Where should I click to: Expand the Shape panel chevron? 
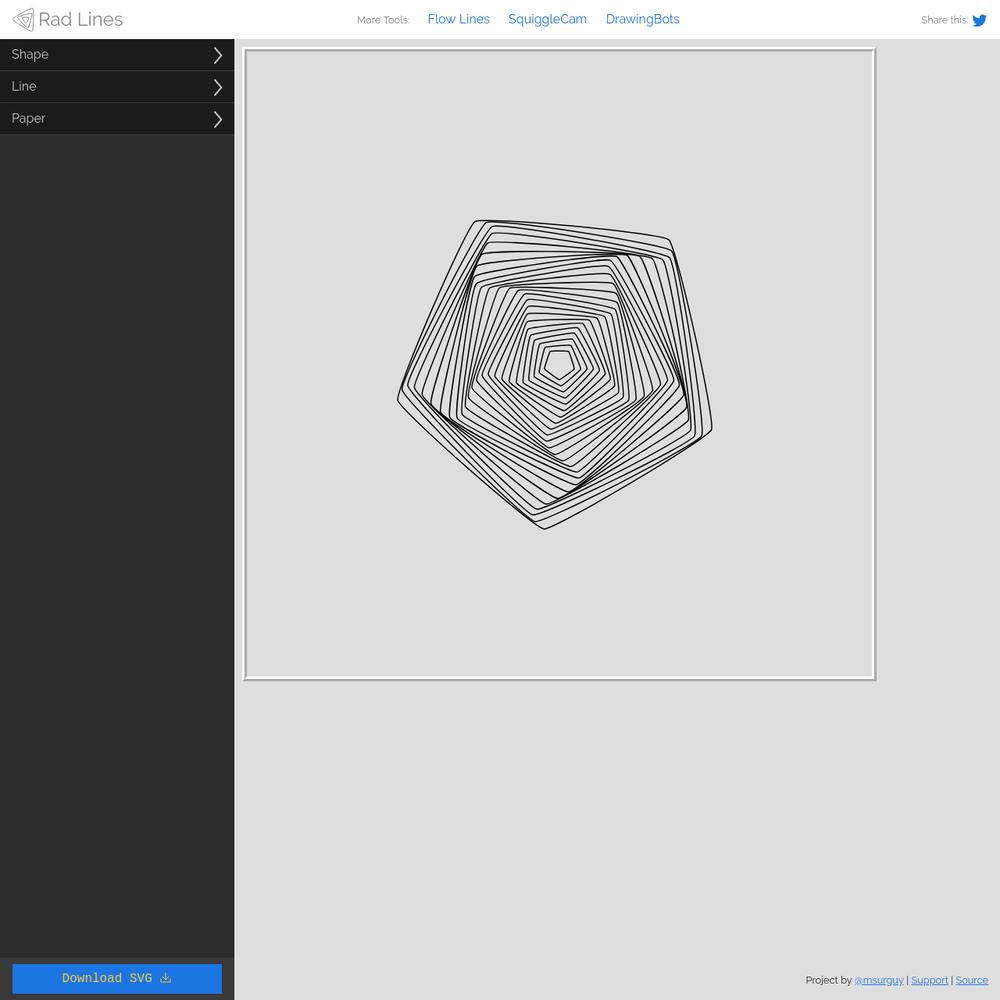pyautogui.click(x=218, y=55)
